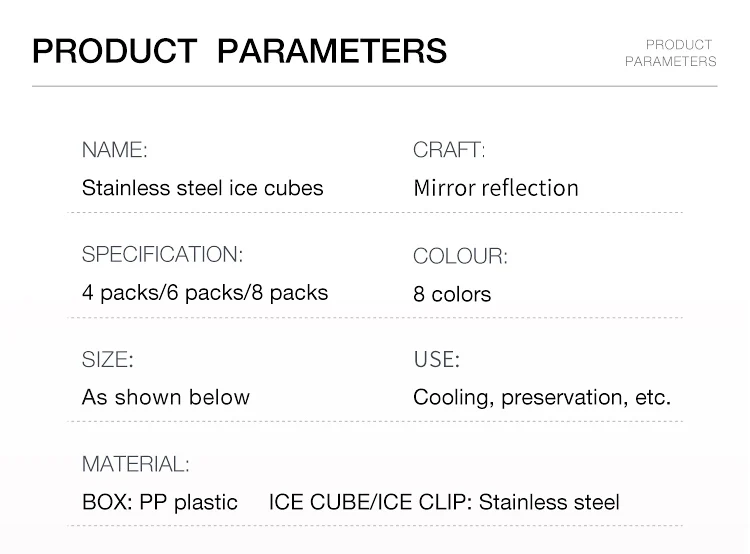Select the SIZE: label
The width and height of the screenshot is (750, 554).
pyautogui.click(x=108, y=359)
